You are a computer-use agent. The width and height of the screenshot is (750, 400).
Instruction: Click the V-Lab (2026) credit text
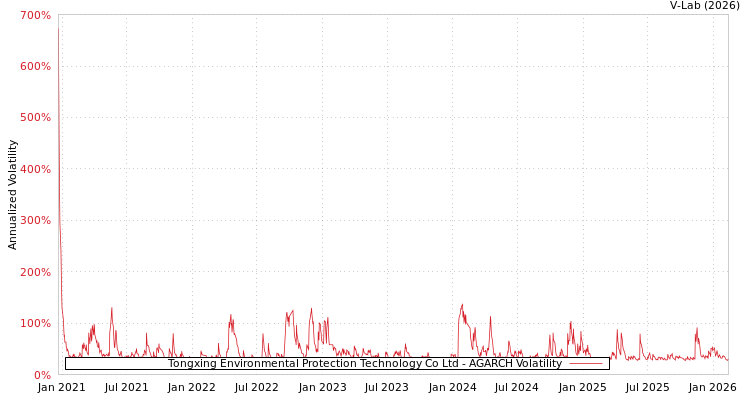705,5
